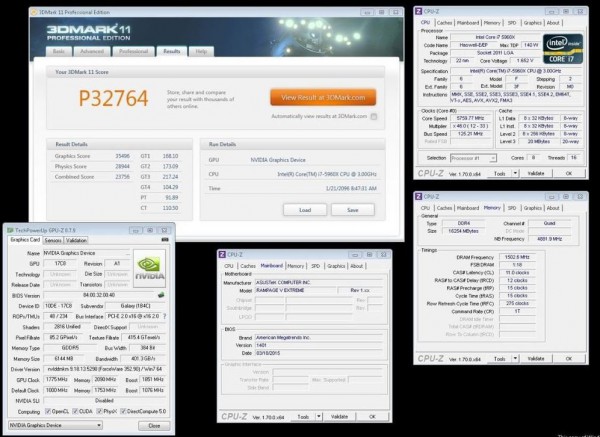This screenshot has height=437, width=600.
Task: Click the CPU-Z Mainboard window title icon
Action: click(222, 254)
